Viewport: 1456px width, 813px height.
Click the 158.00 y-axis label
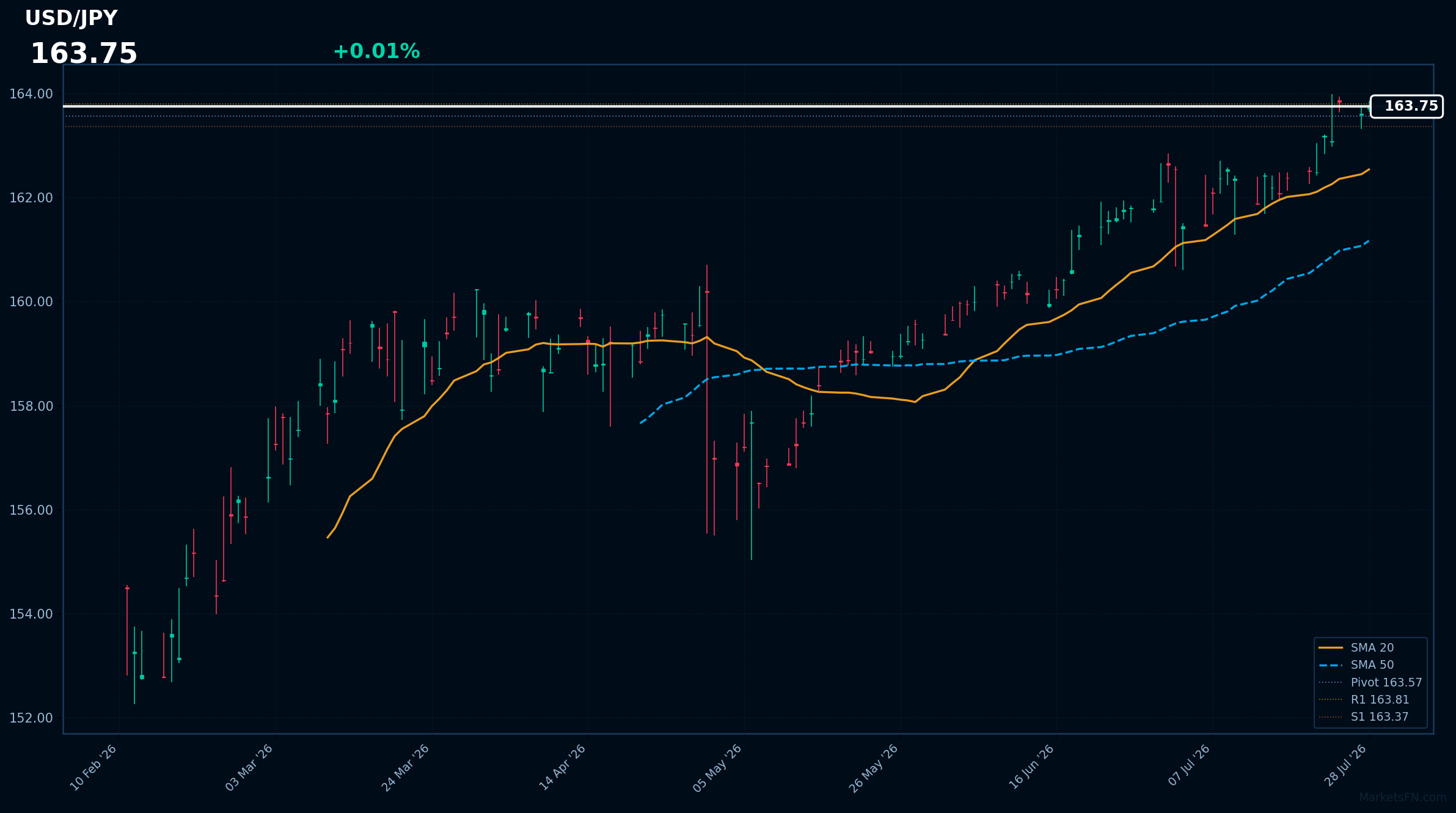pos(31,406)
